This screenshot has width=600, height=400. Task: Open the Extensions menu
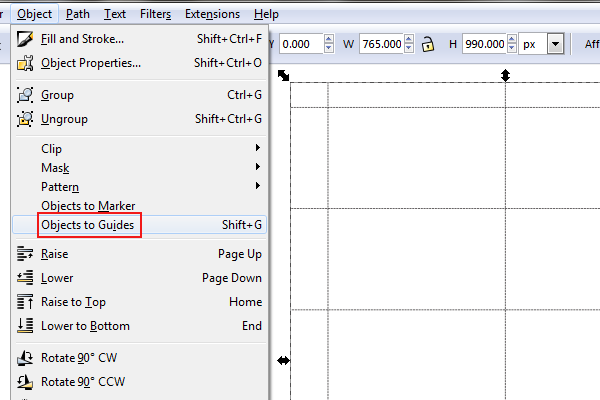pyautogui.click(x=212, y=14)
